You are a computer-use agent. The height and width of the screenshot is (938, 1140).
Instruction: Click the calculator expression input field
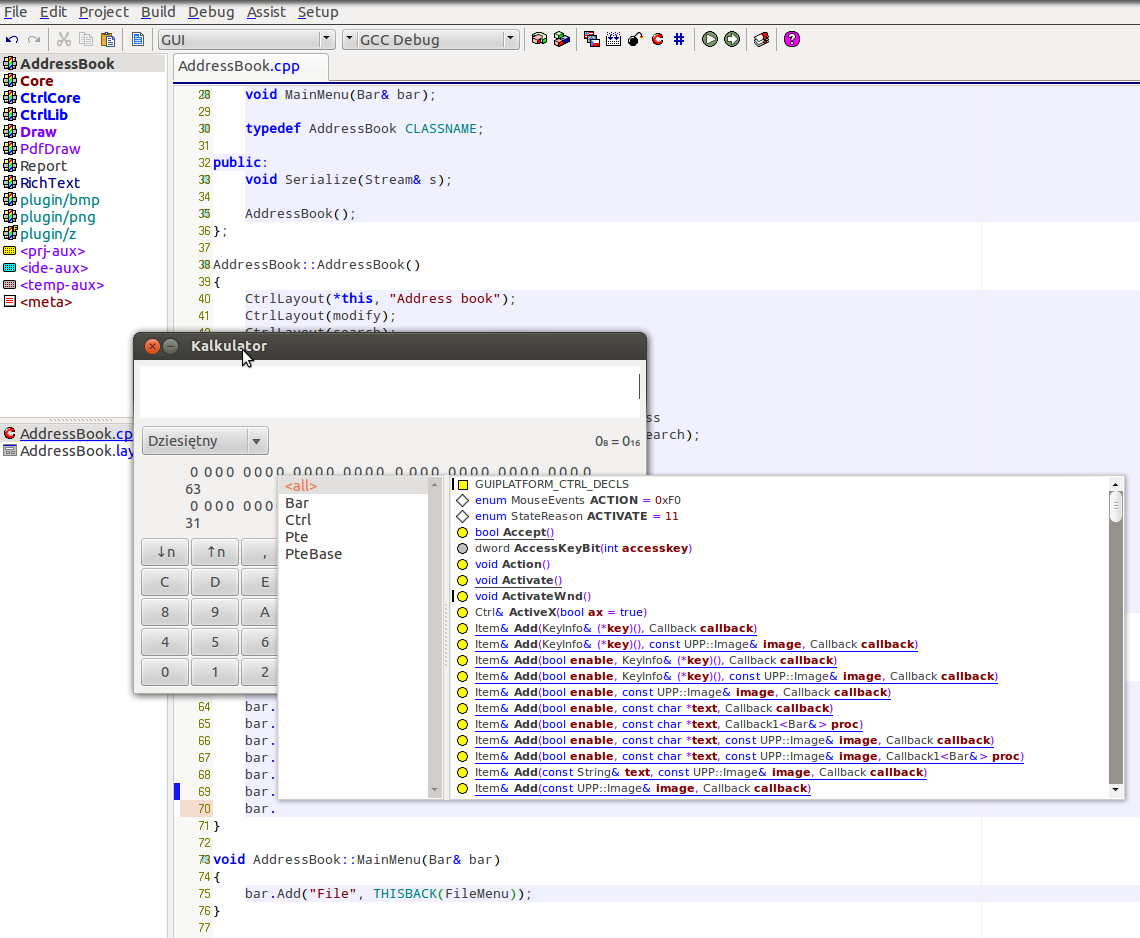point(388,392)
